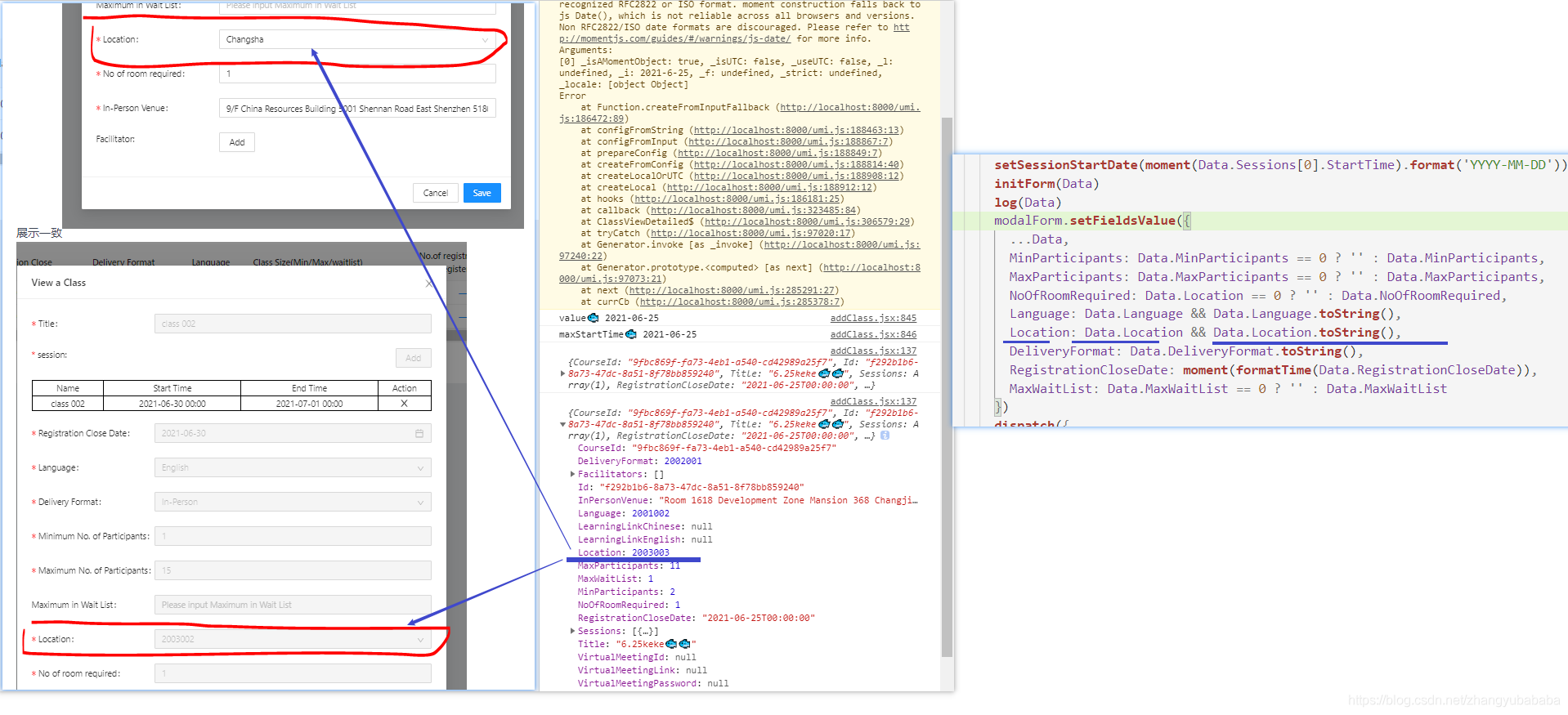The image size is (1568, 715).
Task: Click the Location: Data.Location code line
Action: tap(1205, 333)
